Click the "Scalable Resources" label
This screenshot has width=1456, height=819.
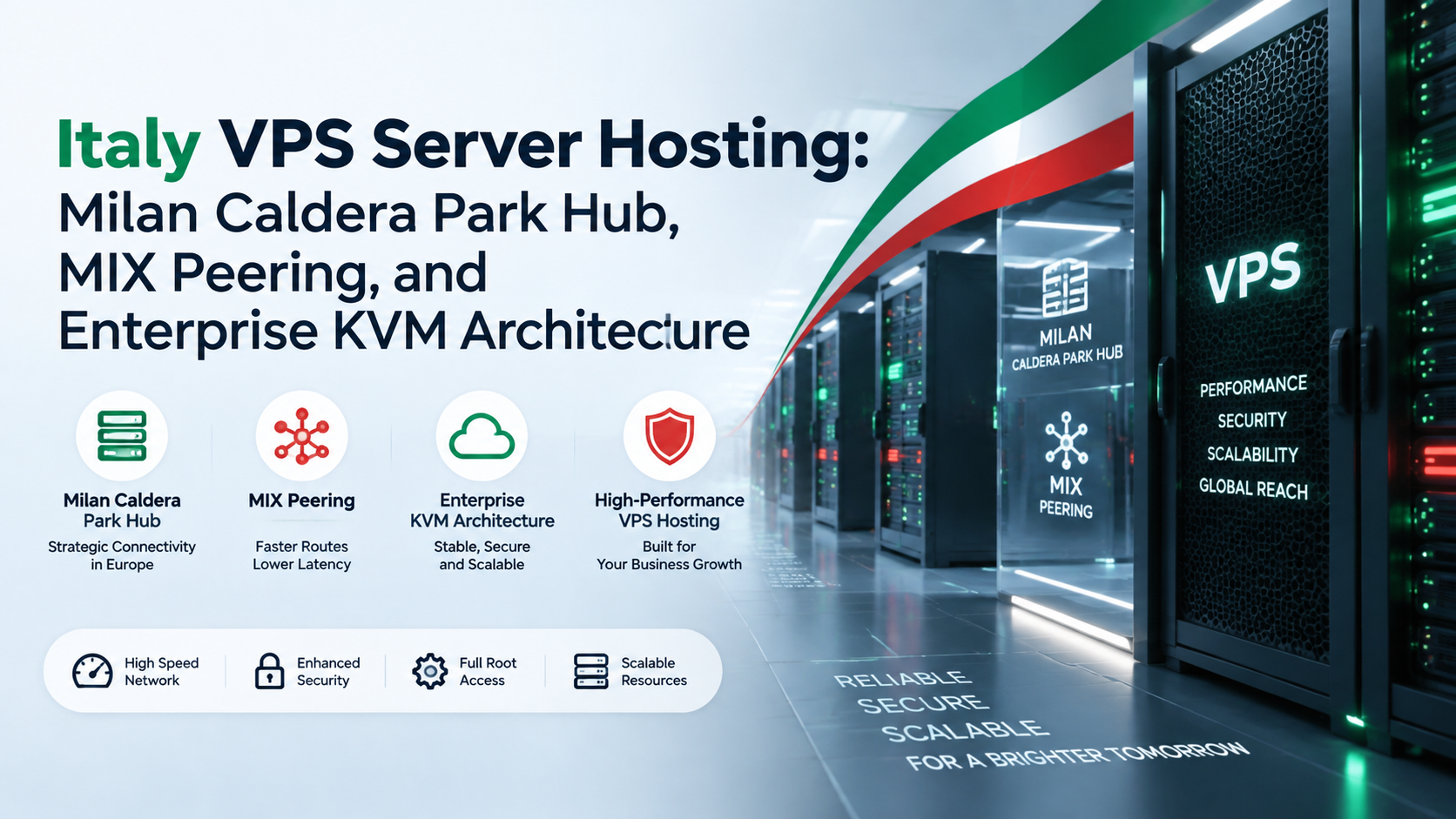(x=654, y=672)
